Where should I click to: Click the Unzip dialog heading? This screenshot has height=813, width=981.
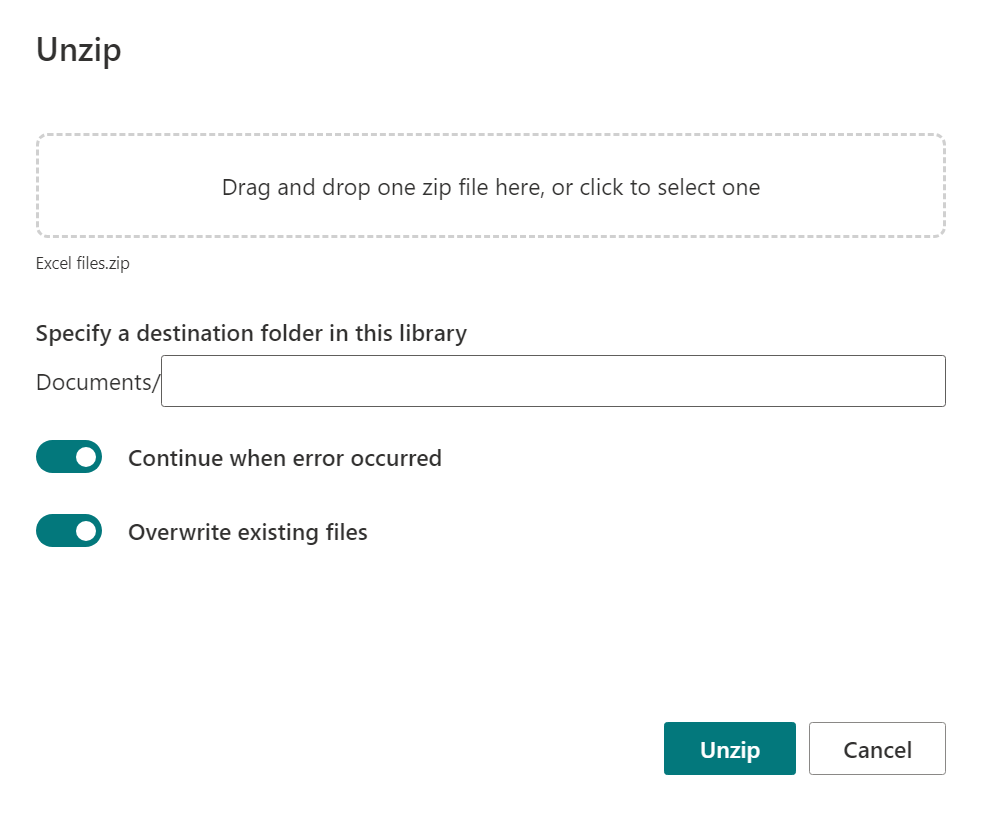click(x=78, y=50)
